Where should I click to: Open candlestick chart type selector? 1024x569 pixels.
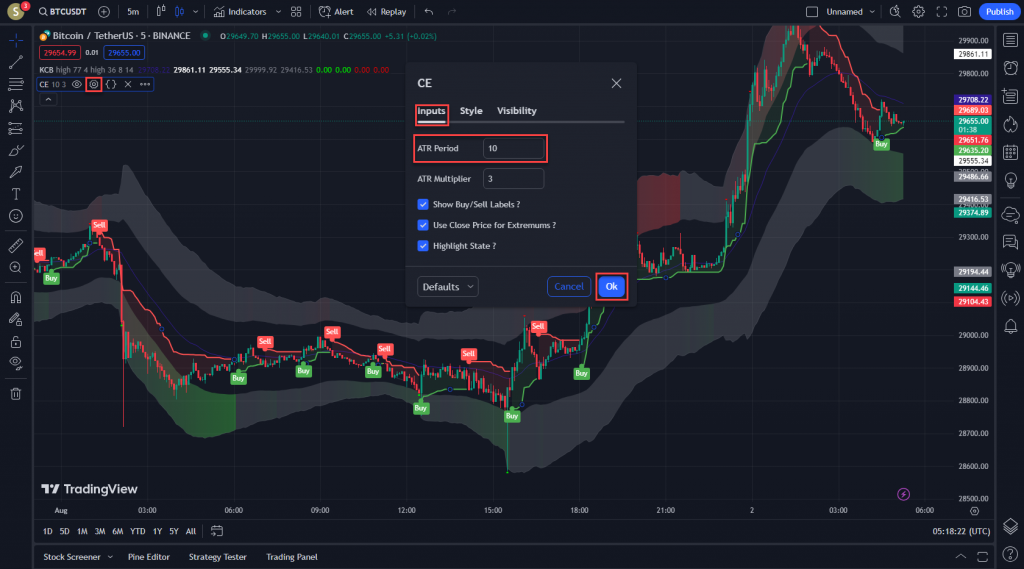tap(179, 12)
